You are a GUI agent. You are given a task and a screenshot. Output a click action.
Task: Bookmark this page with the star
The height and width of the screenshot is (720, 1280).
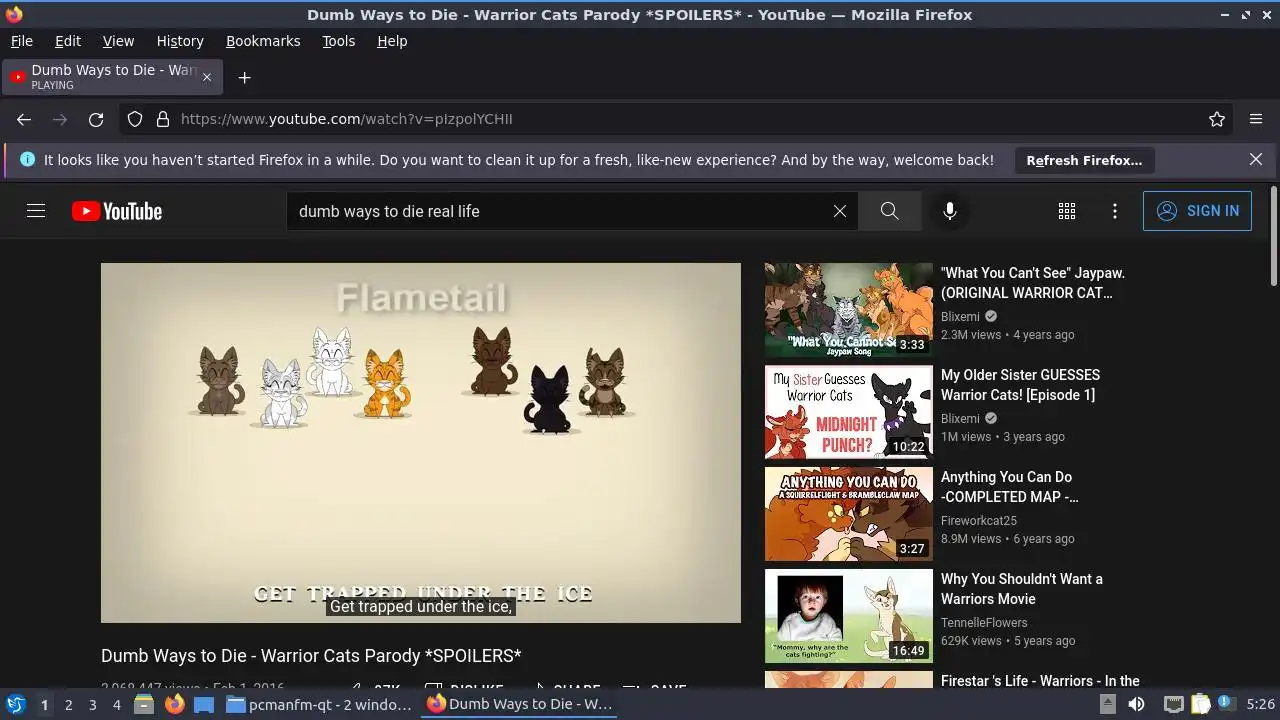(x=1217, y=119)
